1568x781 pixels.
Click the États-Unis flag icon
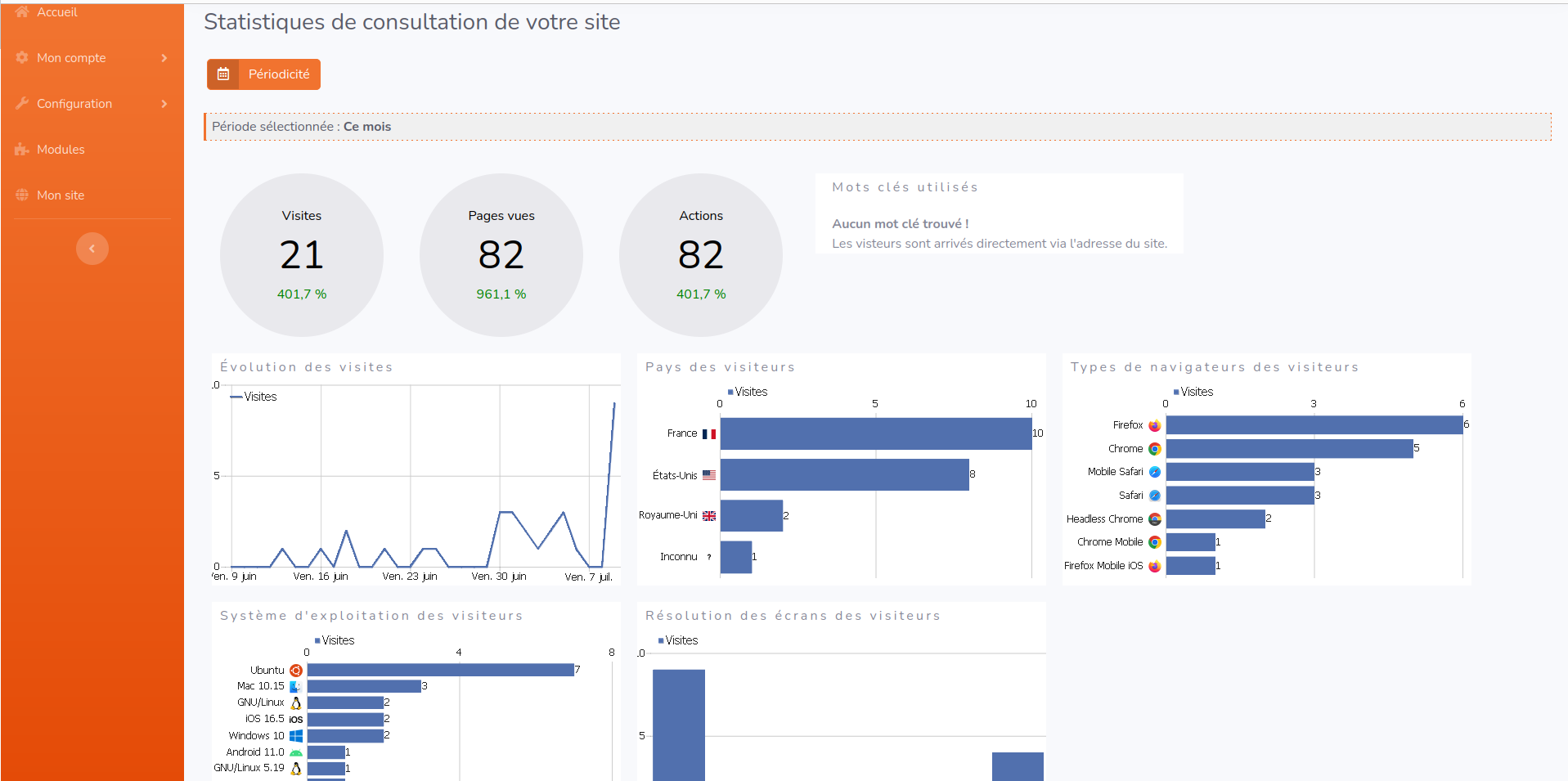[x=709, y=475]
